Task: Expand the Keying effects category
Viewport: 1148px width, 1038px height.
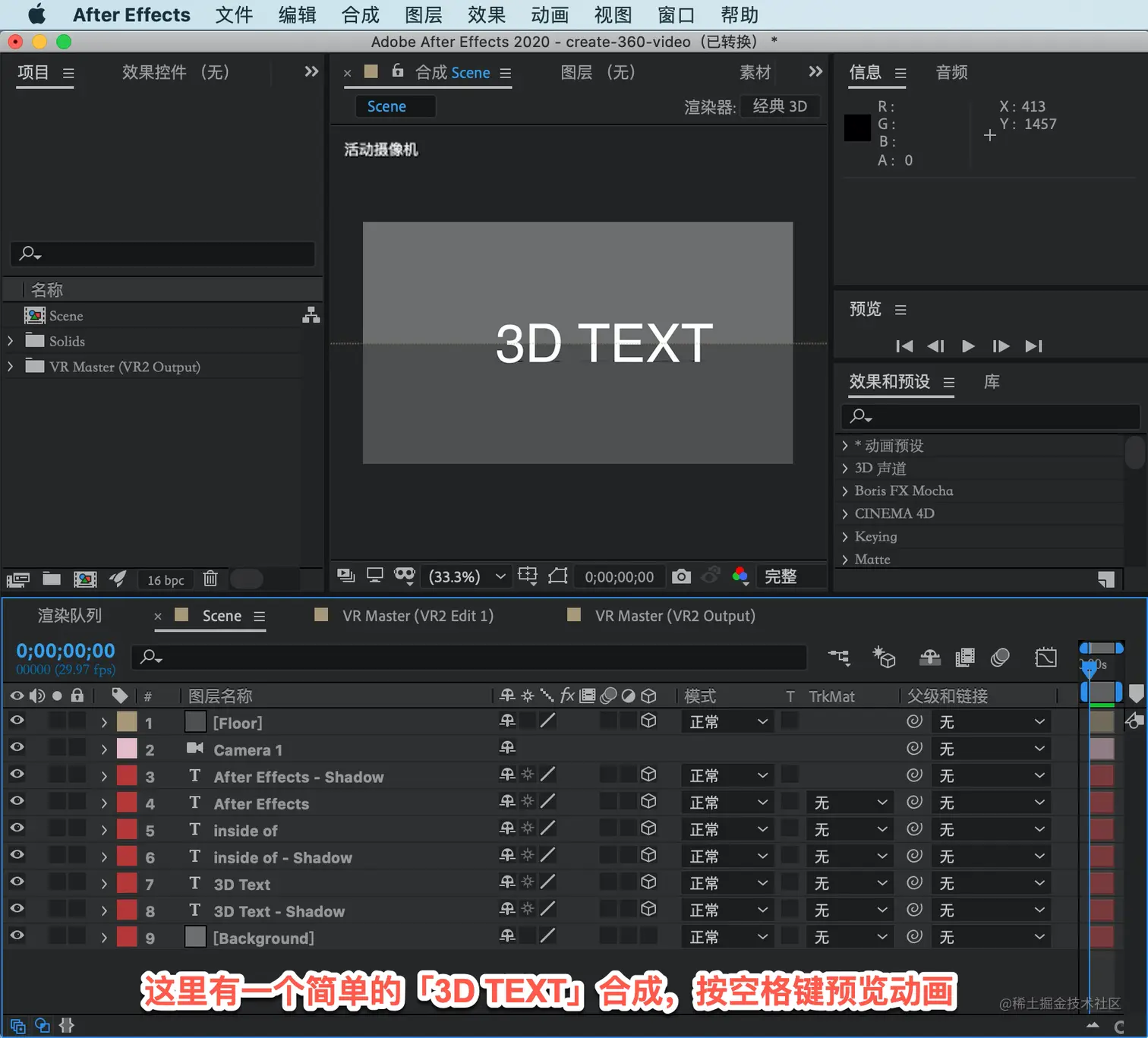Action: point(845,536)
